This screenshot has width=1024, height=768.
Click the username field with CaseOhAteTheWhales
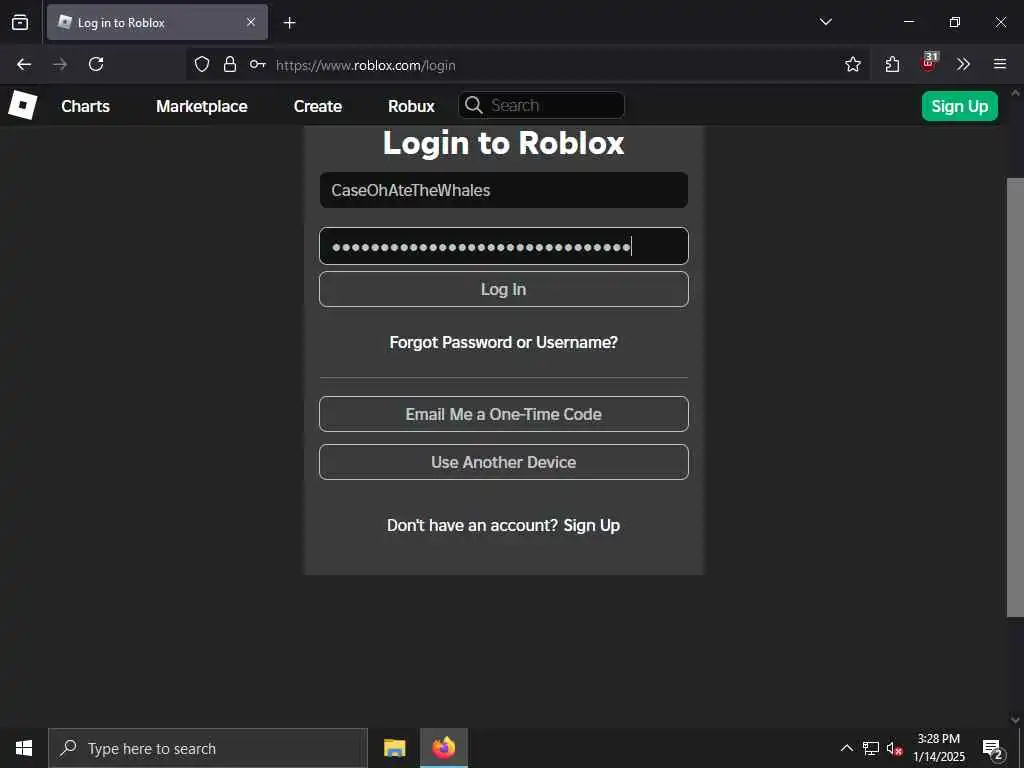tap(504, 190)
